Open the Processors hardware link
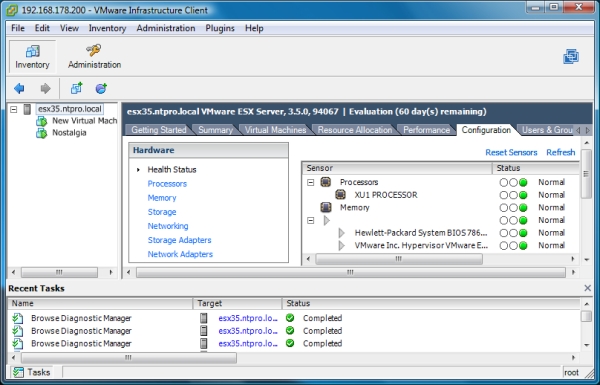This screenshot has height=385, width=600. coord(167,184)
